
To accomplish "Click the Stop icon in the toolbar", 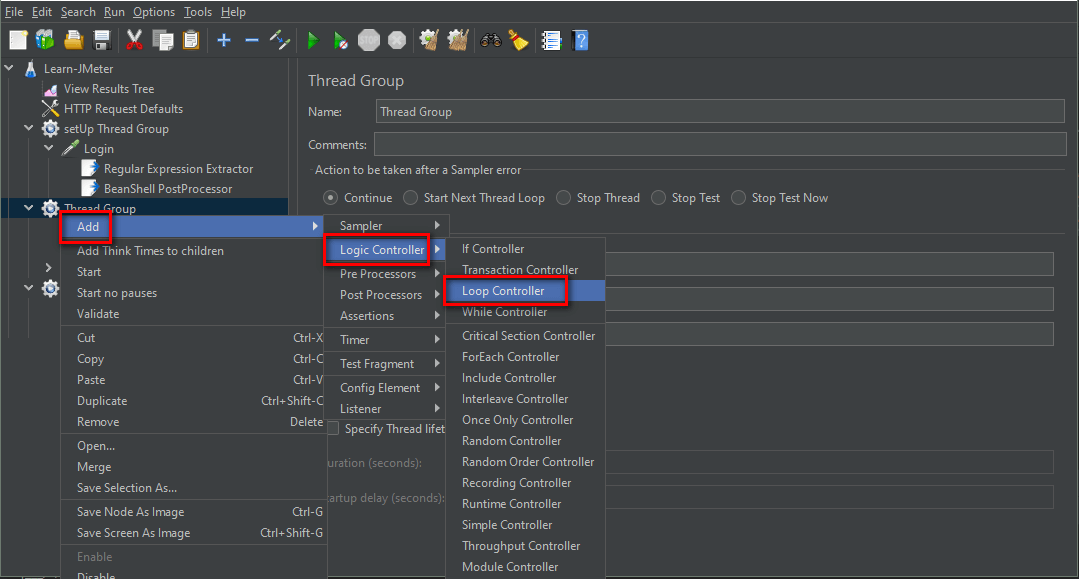I will (x=369, y=40).
